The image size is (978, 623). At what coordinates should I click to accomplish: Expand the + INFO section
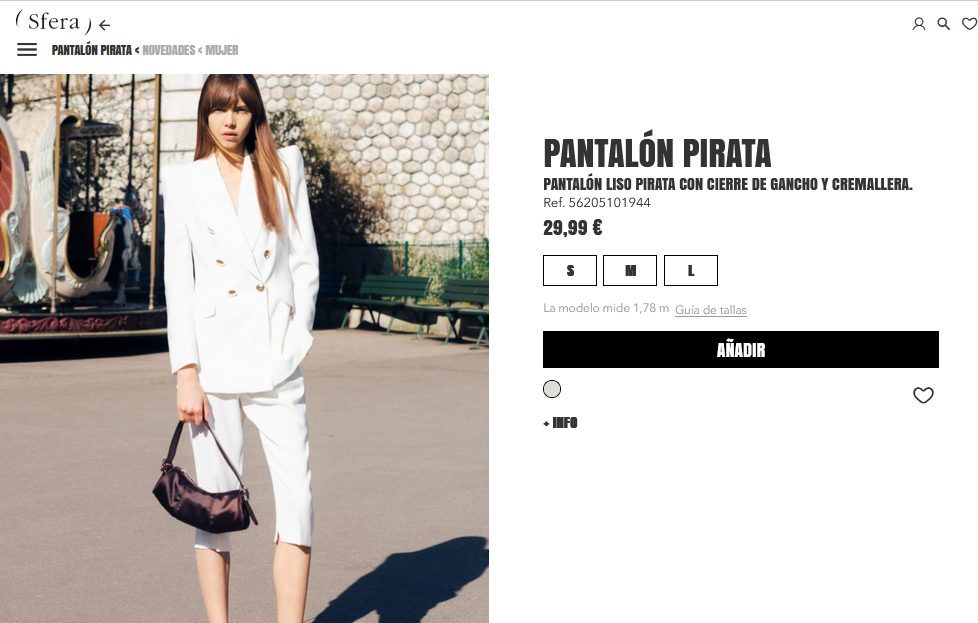(560, 423)
